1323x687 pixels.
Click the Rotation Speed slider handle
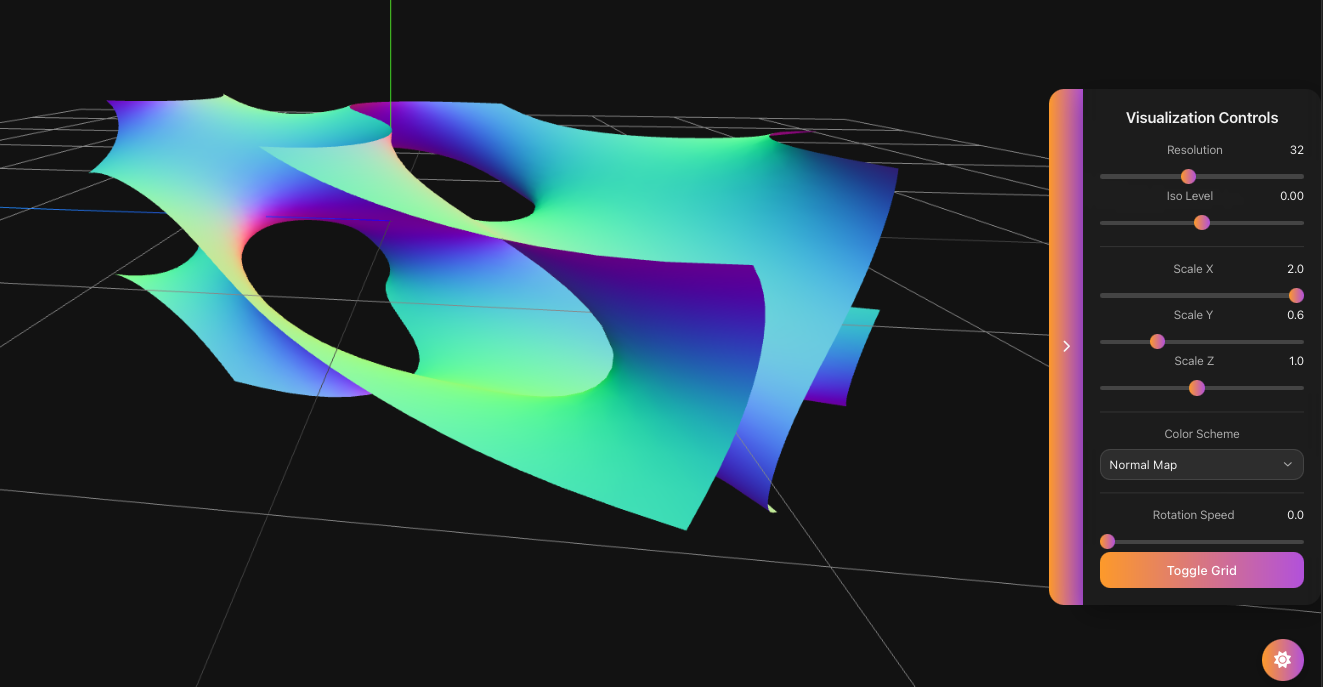(x=1106, y=541)
